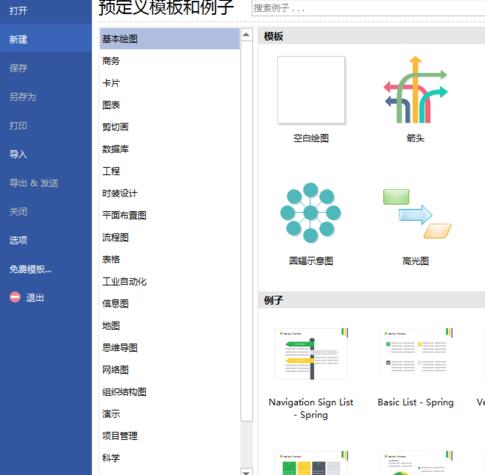This screenshot has width=485, height=475.
Task: Select 基本绘图 category
Action: 170,39
